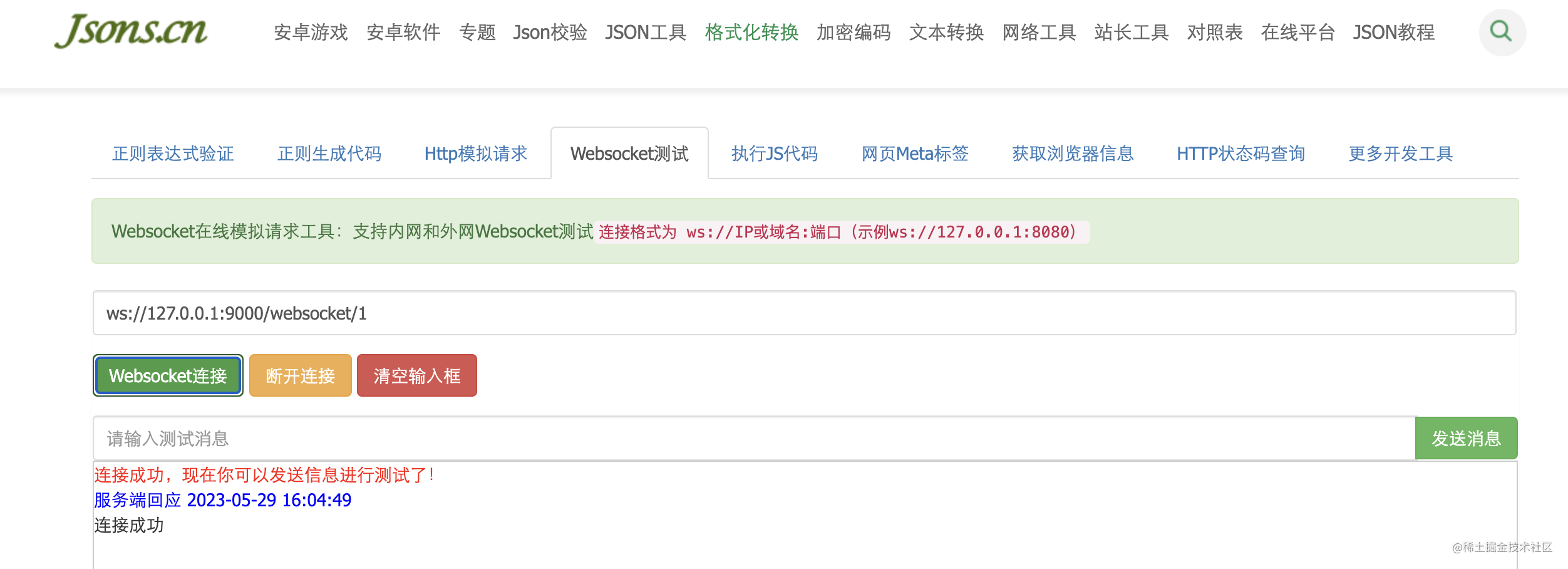Click the Websocket在线模拟请求工具 description text
The width and height of the screenshot is (1568, 569).
click(x=353, y=231)
